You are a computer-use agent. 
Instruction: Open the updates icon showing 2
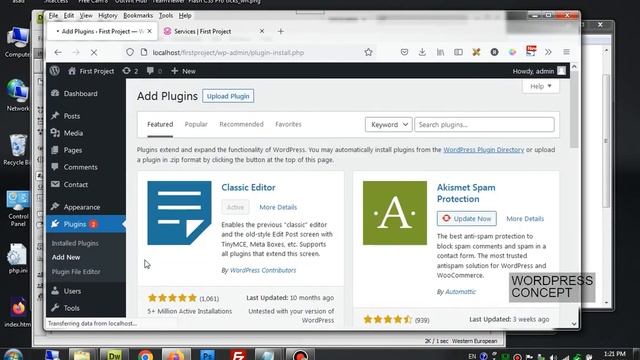click(130, 71)
